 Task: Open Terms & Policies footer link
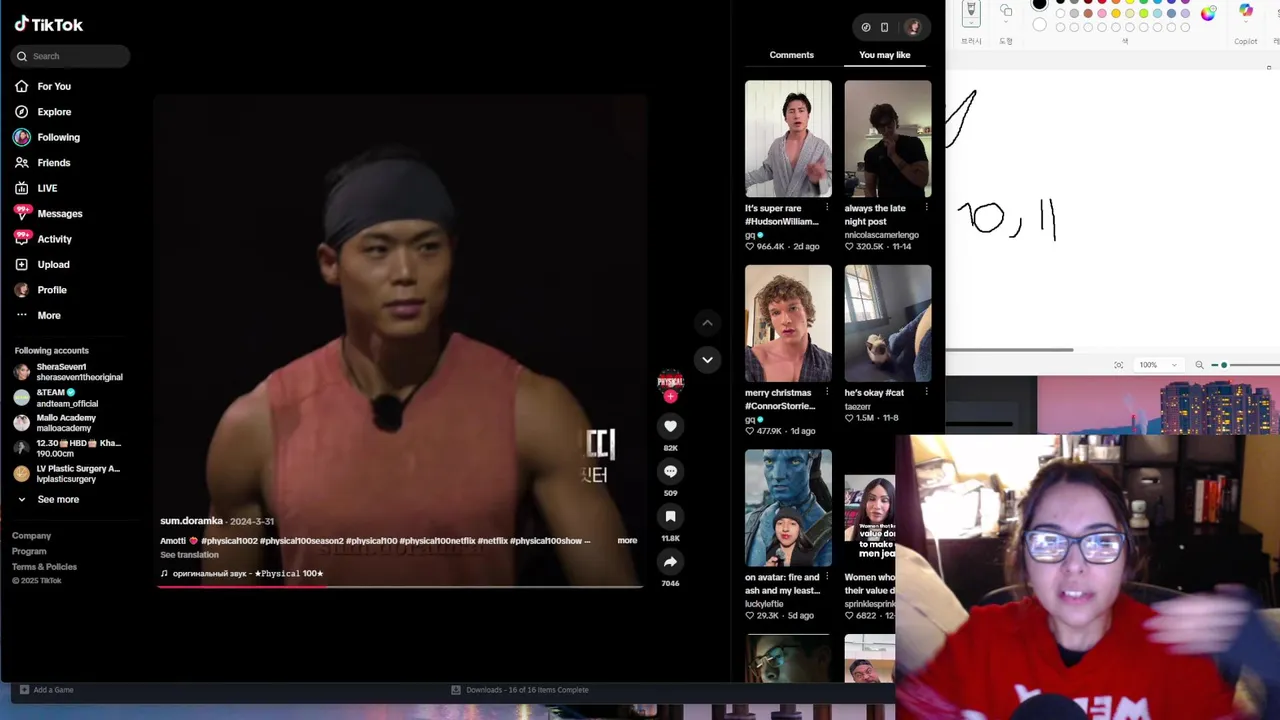pyautogui.click(x=44, y=567)
